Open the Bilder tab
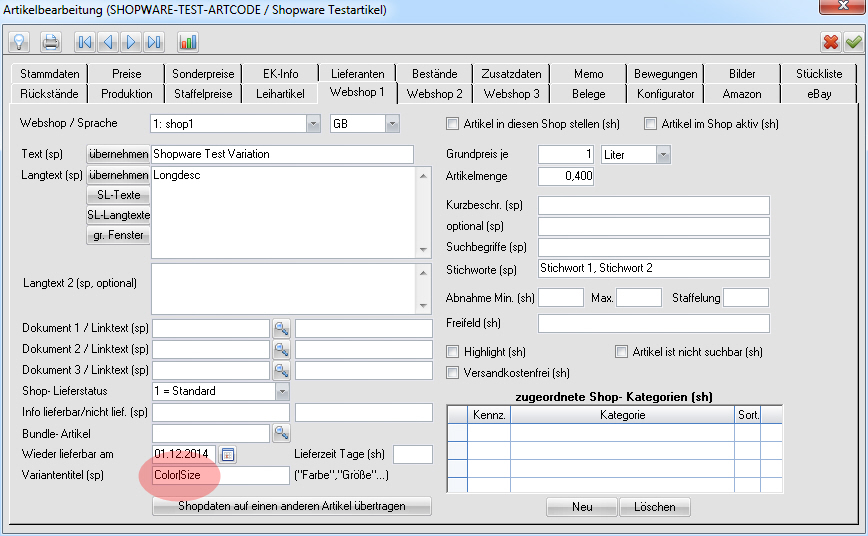 tap(742, 74)
